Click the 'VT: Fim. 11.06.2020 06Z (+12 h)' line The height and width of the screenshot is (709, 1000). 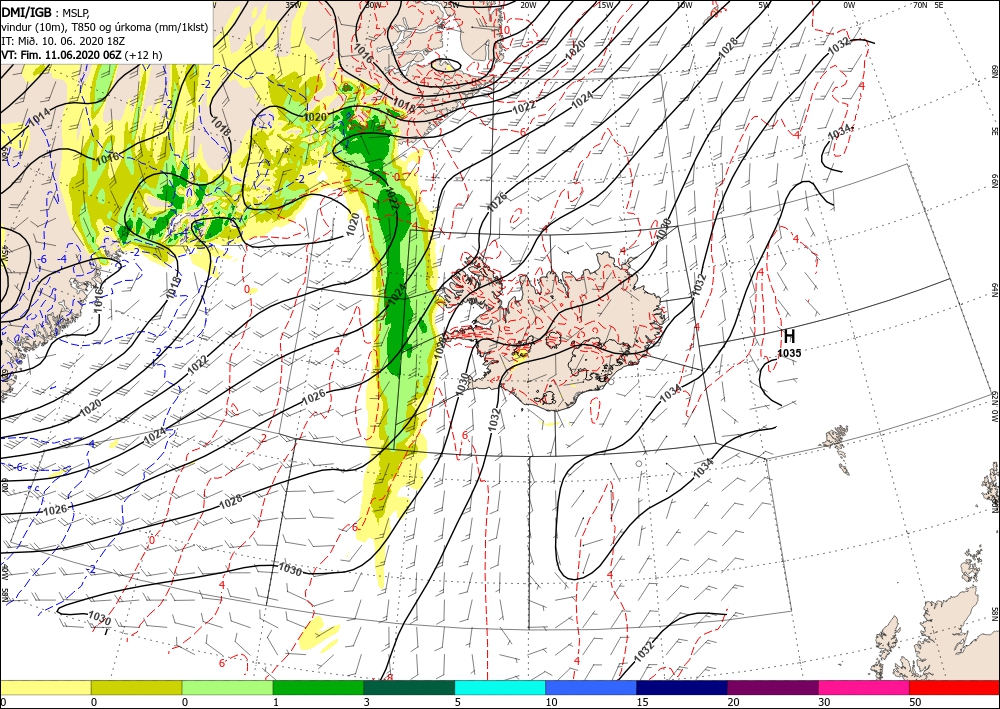tap(82, 55)
